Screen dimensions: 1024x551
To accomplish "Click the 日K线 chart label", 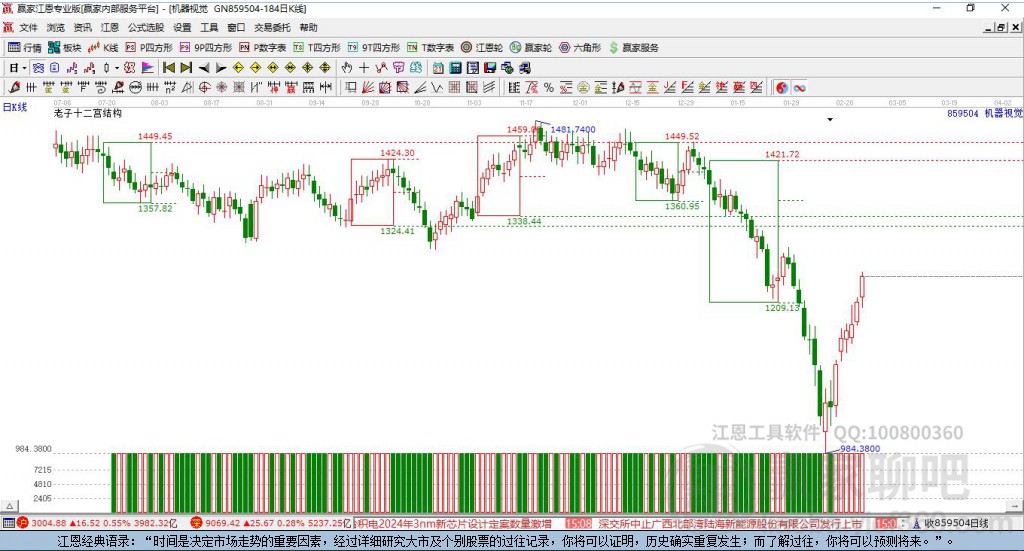I will [x=15, y=108].
